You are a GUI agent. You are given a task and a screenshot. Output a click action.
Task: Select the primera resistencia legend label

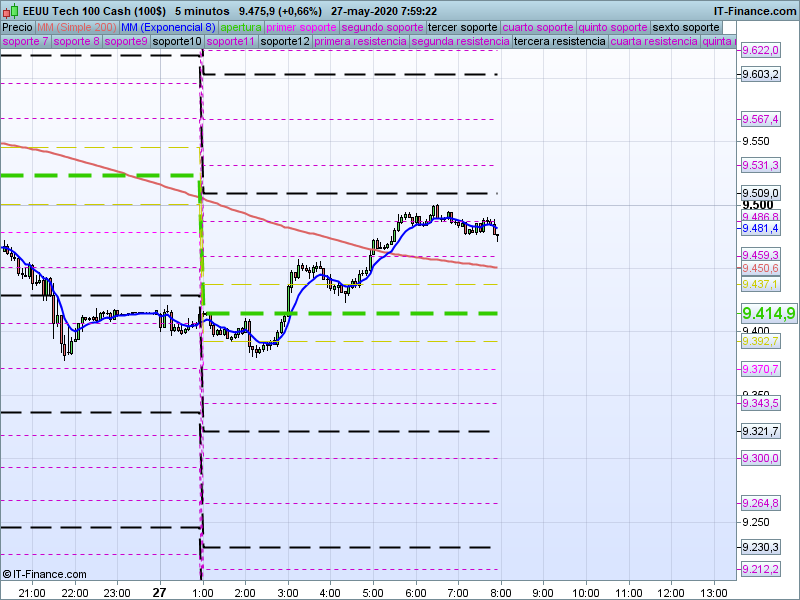click(x=359, y=42)
